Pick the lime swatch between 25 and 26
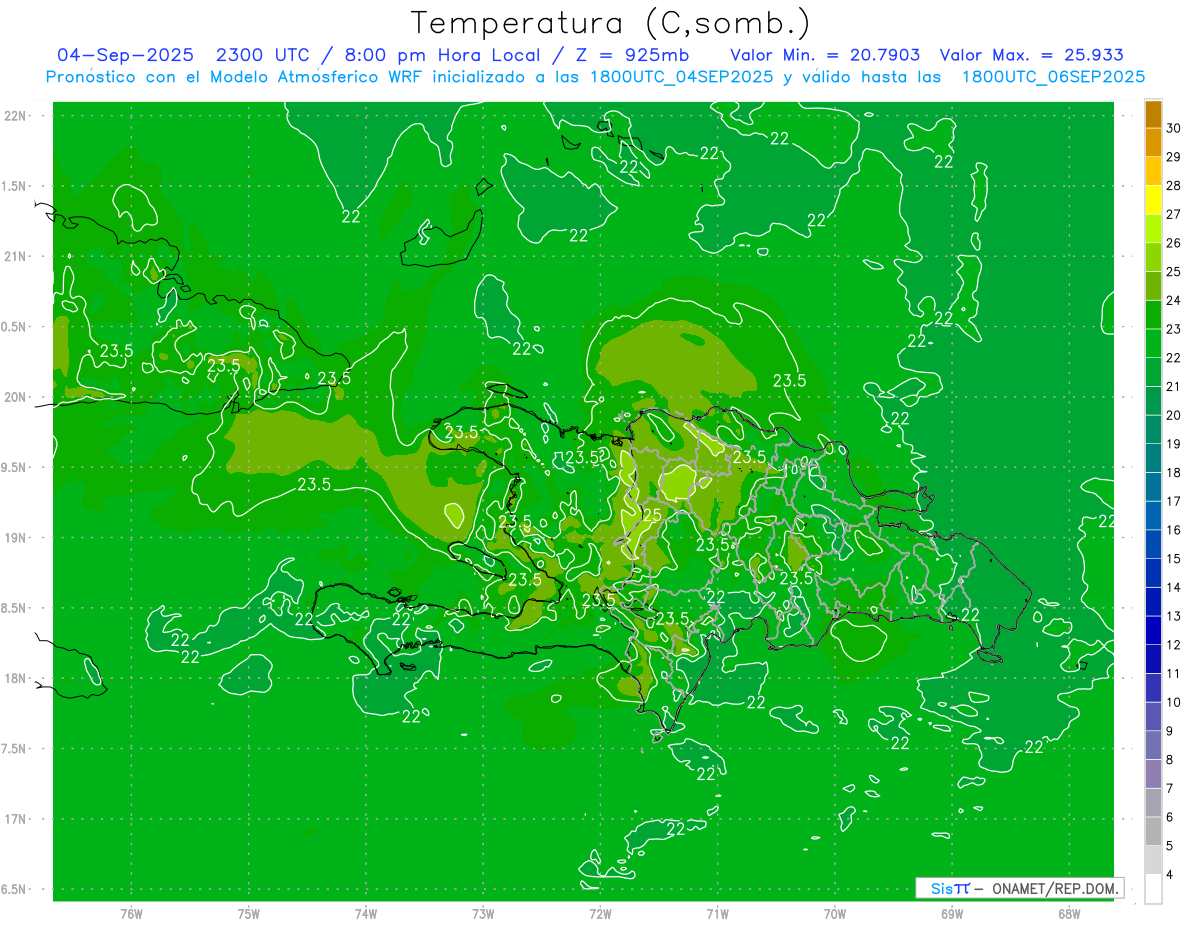This screenshot has height=927, width=1200. [1153, 257]
